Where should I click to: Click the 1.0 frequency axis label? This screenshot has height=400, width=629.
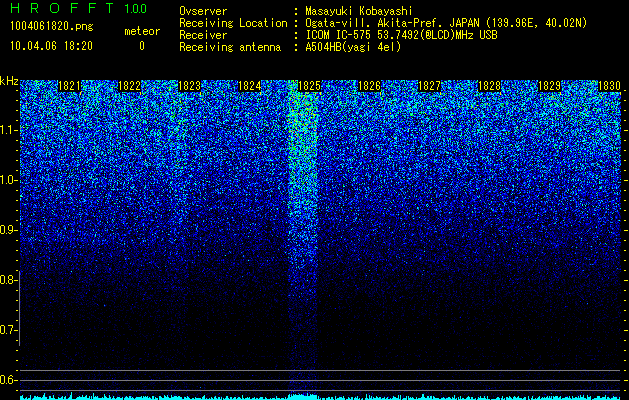pos(8,180)
